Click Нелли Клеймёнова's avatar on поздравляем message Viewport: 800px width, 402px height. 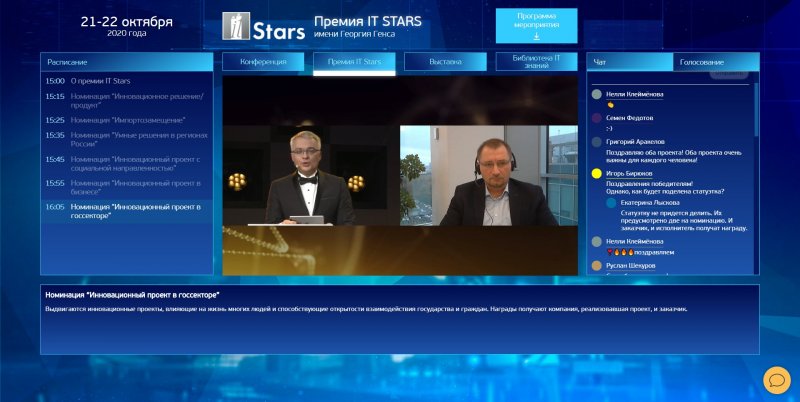[x=596, y=242]
